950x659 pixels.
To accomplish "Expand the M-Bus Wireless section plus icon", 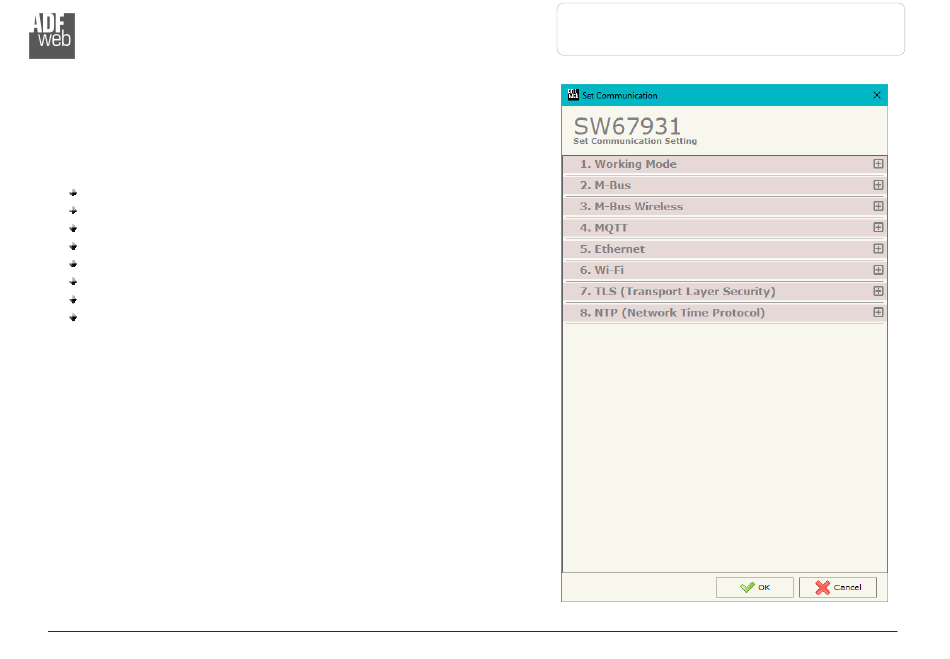I will click(x=878, y=207).
